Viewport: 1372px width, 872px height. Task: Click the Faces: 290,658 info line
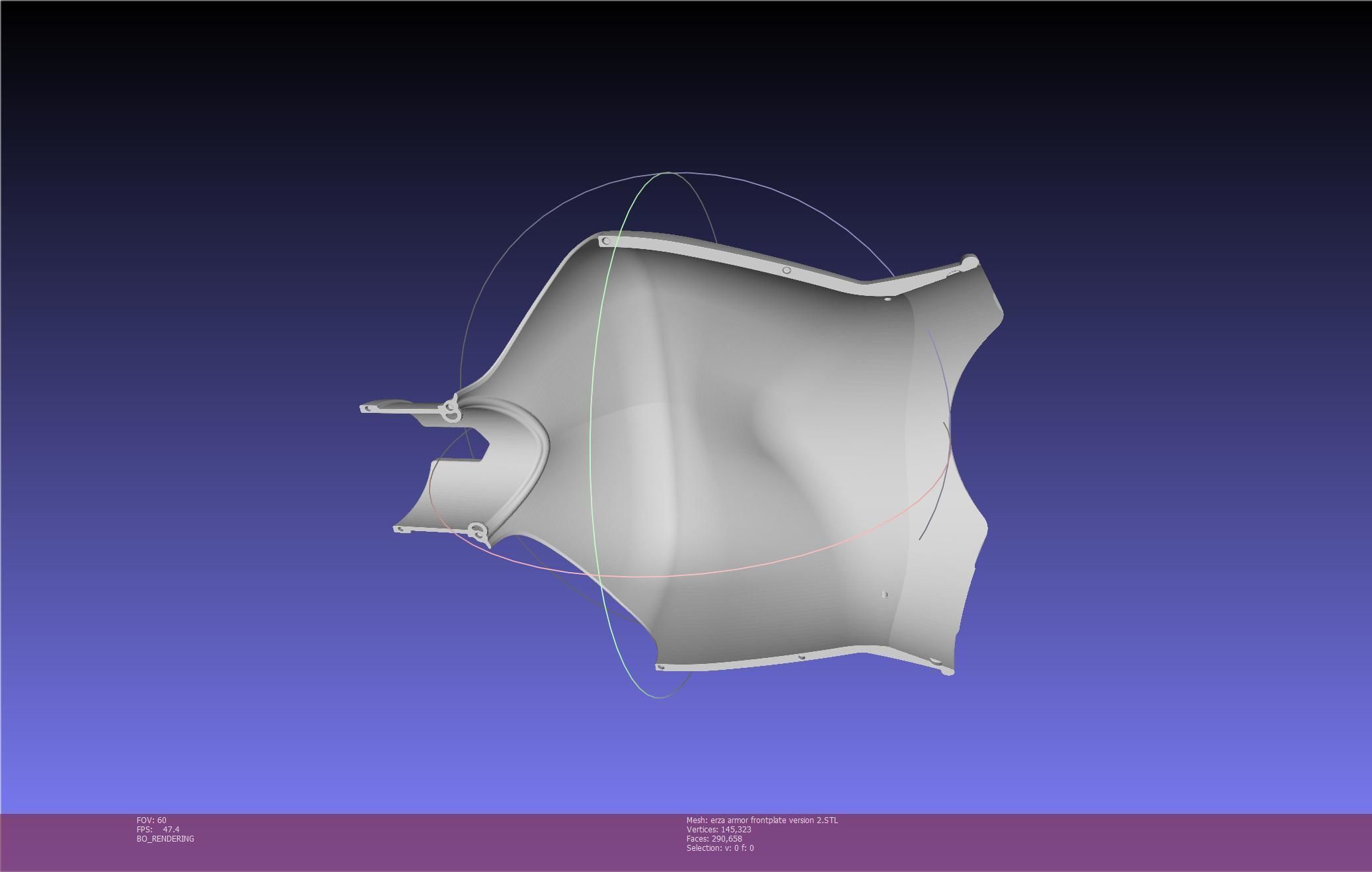click(714, 838)
